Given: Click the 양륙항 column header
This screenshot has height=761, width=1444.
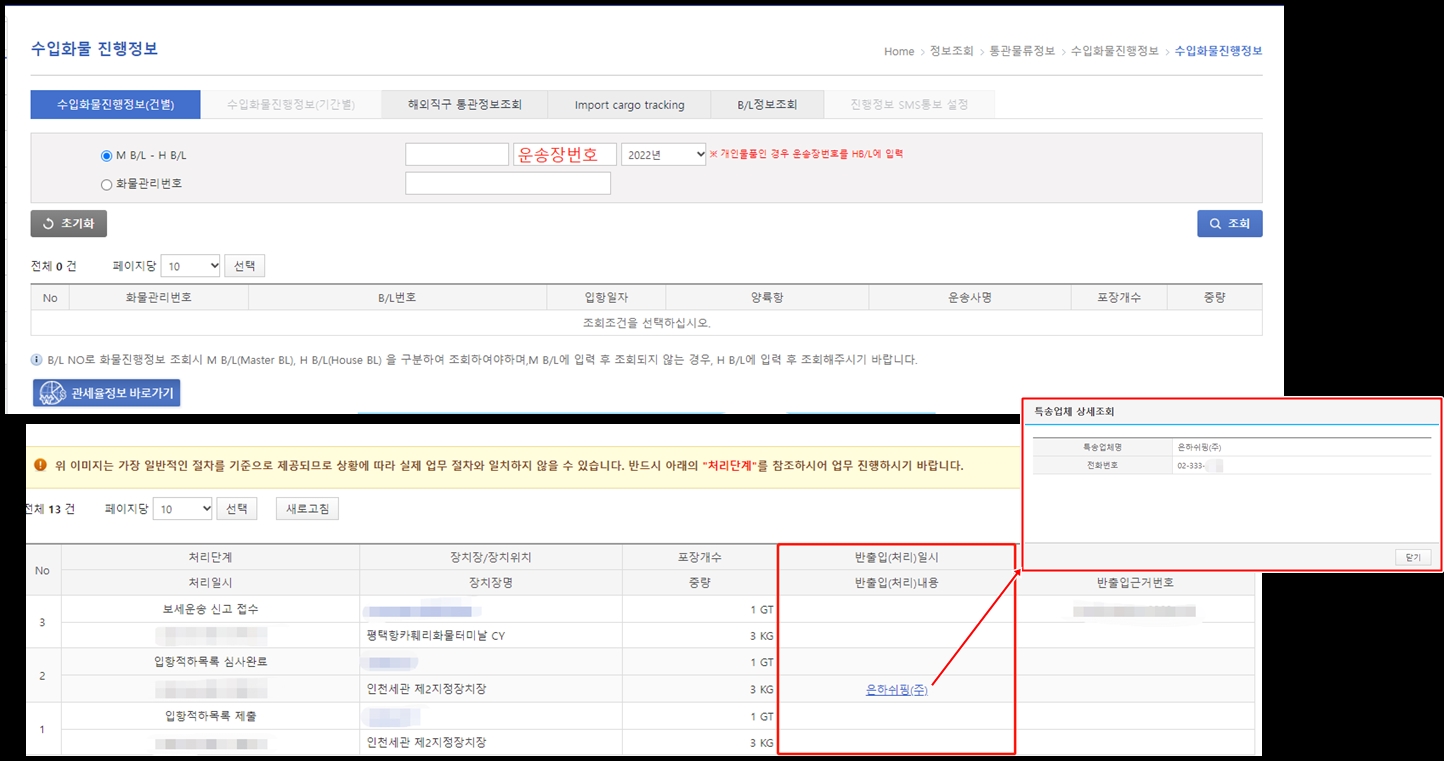Looking at the screenshot, I should pyautogui.click(x=767, y=298).
